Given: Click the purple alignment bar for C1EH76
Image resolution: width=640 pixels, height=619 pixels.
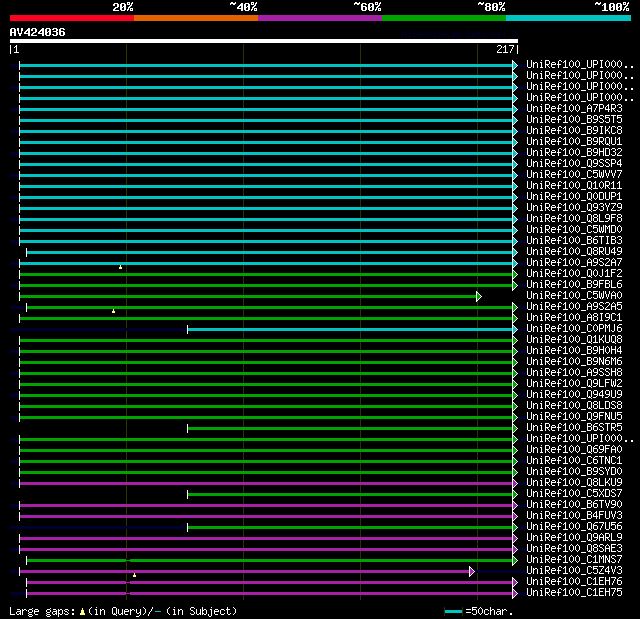Looking at the screenshot, I should [x=269, y=583].
